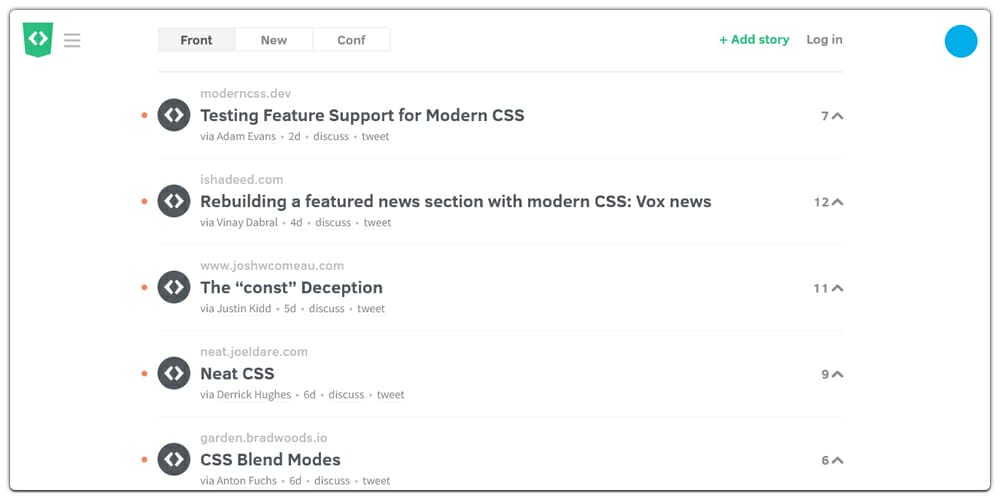Click code icon beside Testing Feature Support story
The image size is (1000, 500).
click(174, 115)
